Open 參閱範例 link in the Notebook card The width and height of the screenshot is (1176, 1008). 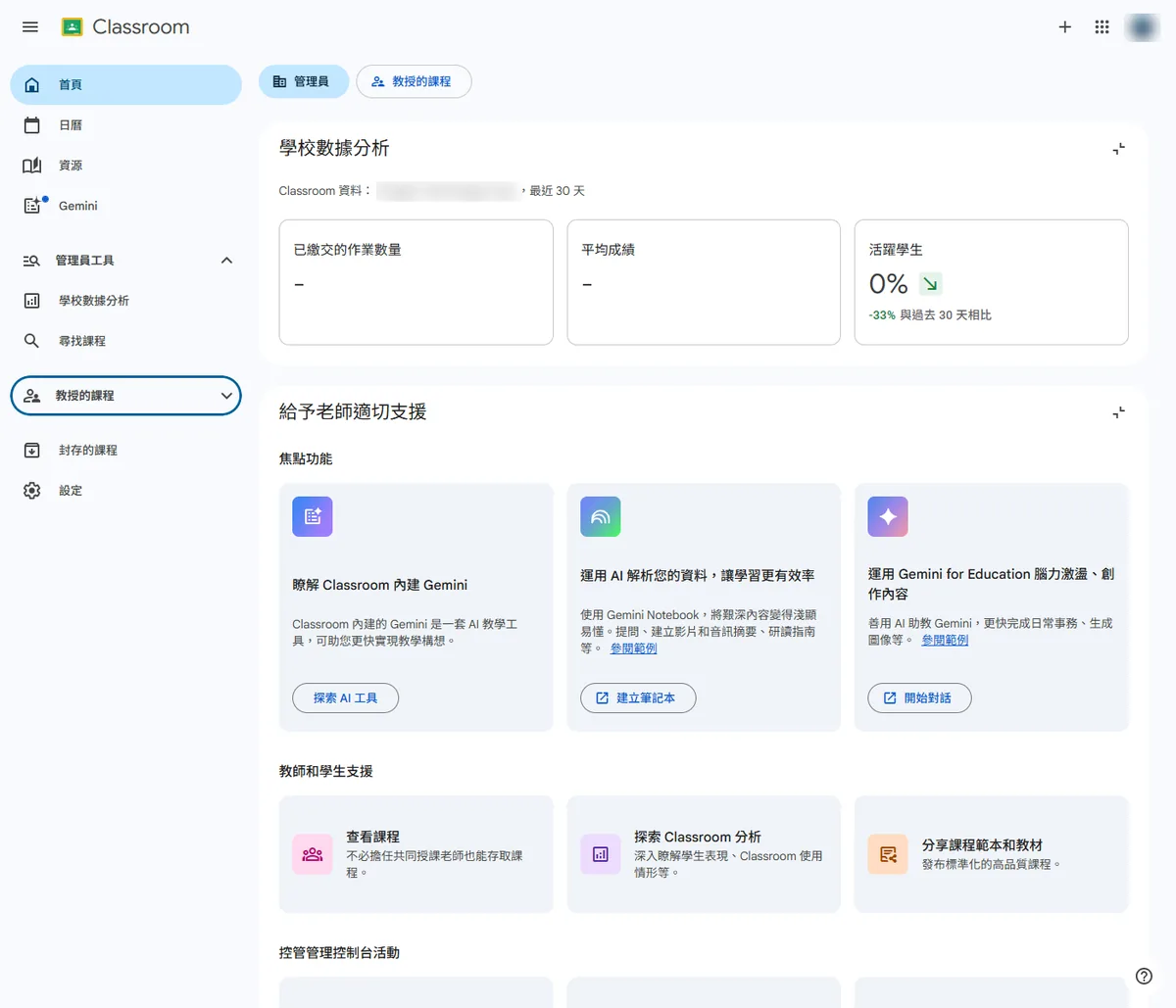point(633,648)
